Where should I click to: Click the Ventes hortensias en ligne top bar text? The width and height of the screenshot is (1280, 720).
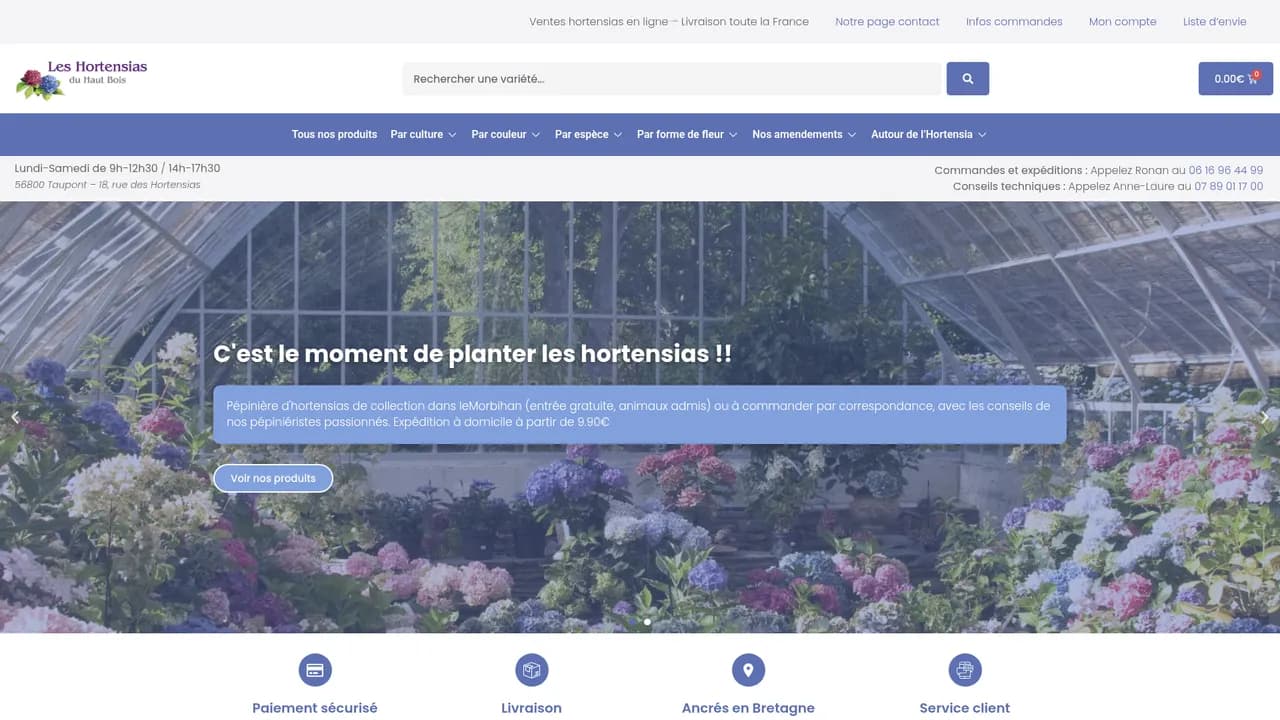(x=669, y=22)
